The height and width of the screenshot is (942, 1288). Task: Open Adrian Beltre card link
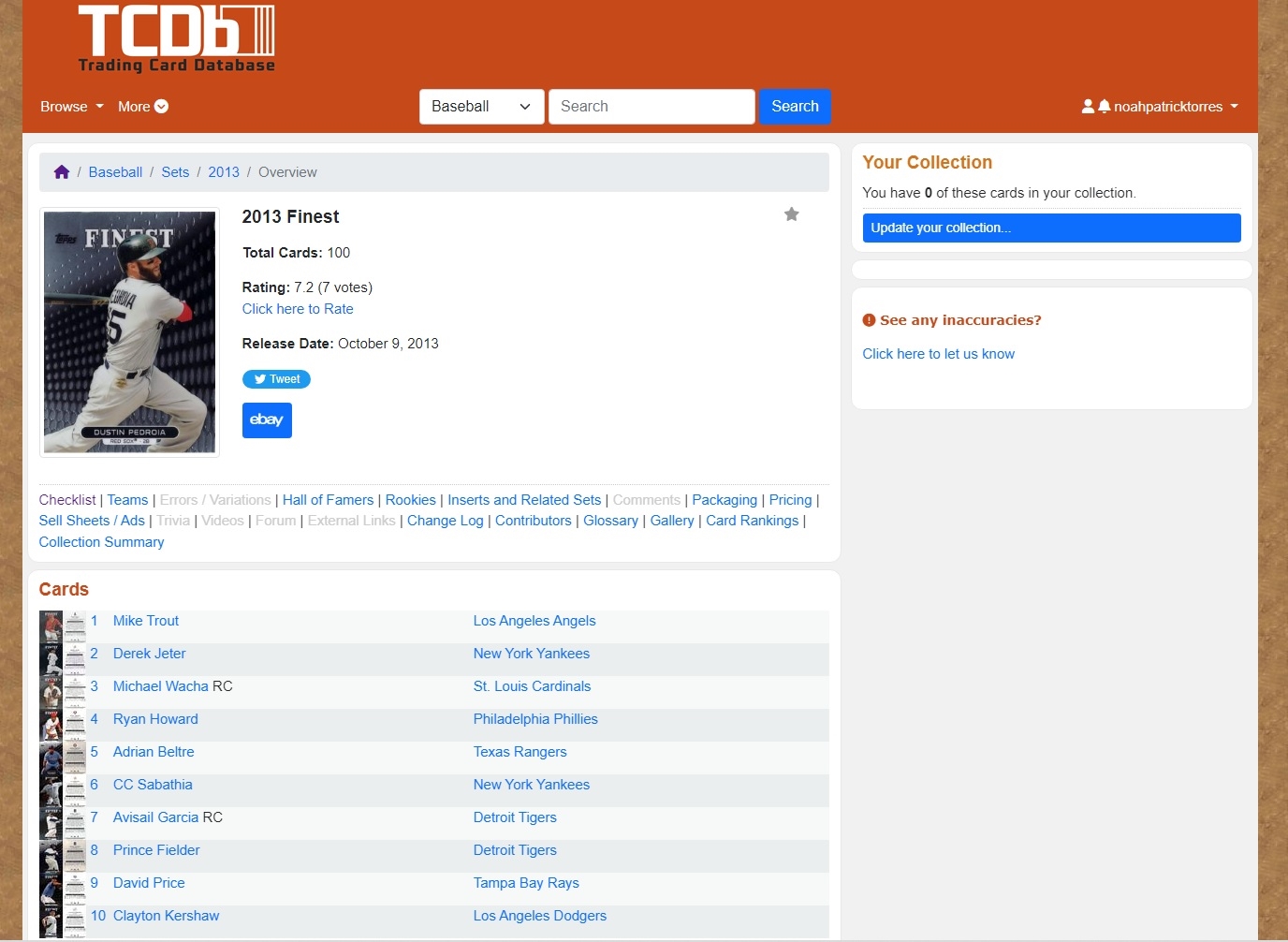[154, 752]
